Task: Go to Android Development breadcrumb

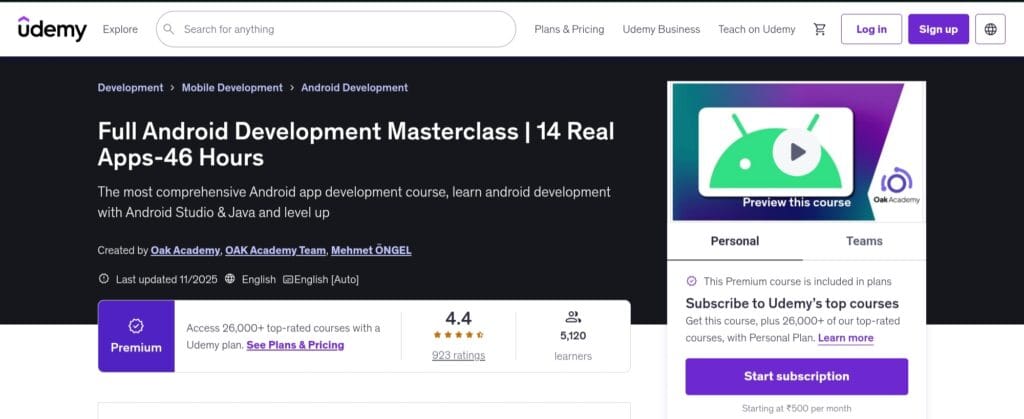Action: tap(355, 87)
